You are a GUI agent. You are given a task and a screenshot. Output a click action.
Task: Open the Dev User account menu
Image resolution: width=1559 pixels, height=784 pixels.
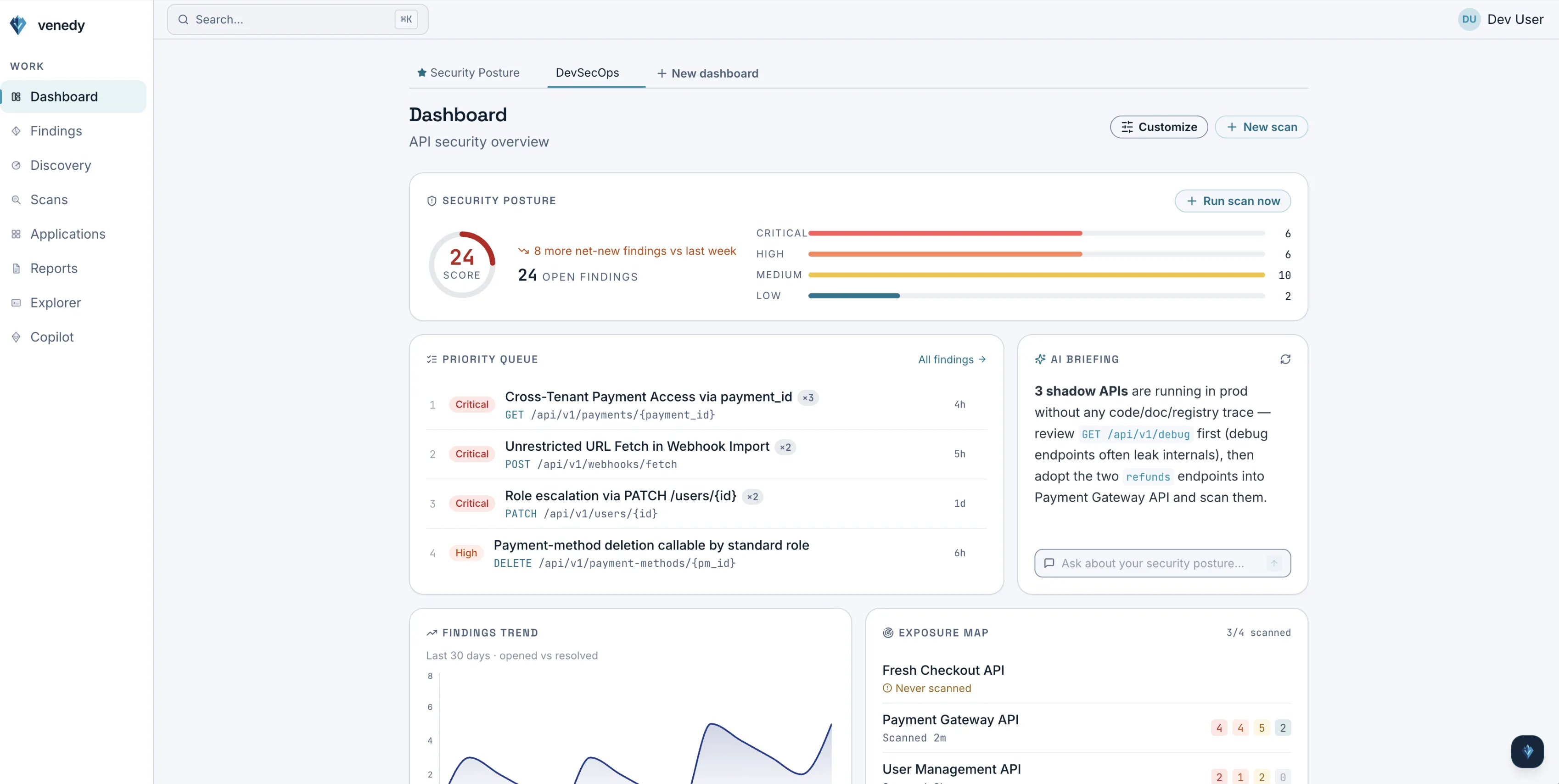click(x=1501, y=19)
